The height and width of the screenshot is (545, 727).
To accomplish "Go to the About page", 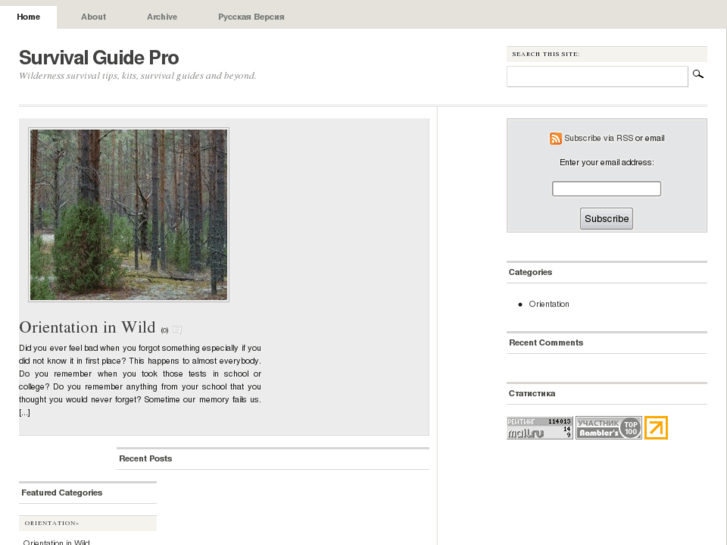I will [x=93, y=17].
